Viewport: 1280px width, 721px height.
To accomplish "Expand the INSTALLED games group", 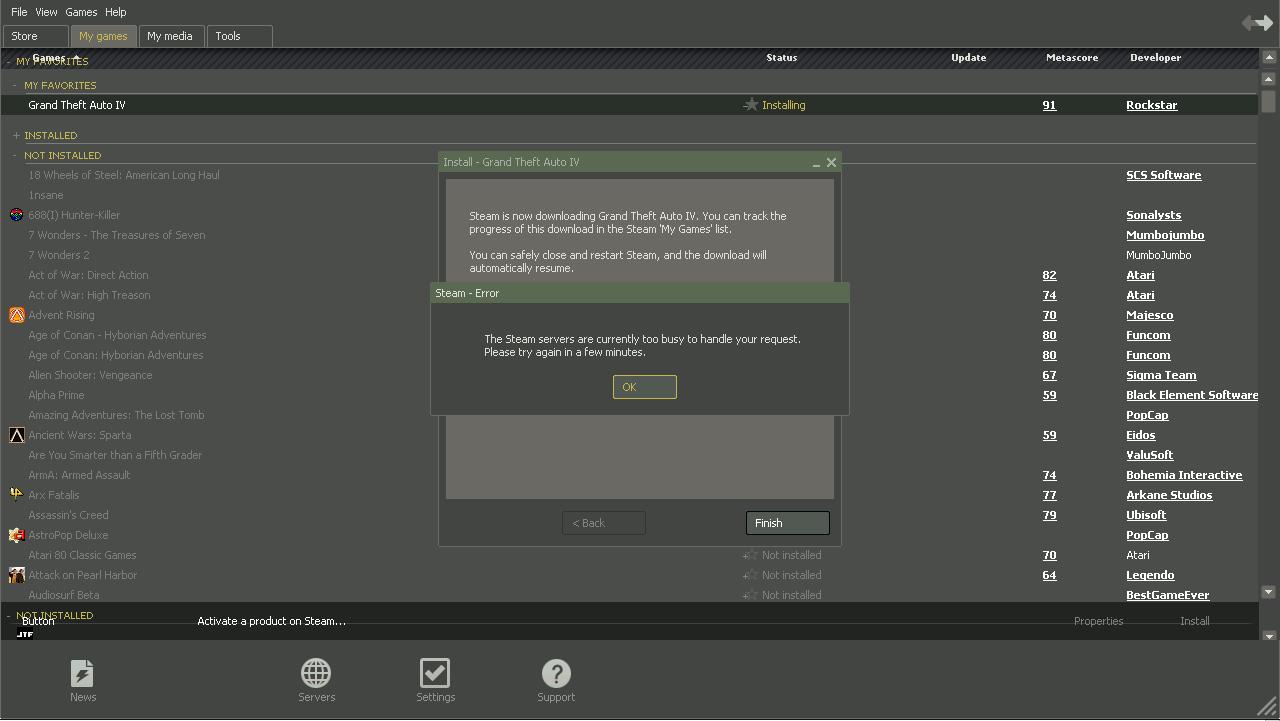I will [x=16, y=135].
